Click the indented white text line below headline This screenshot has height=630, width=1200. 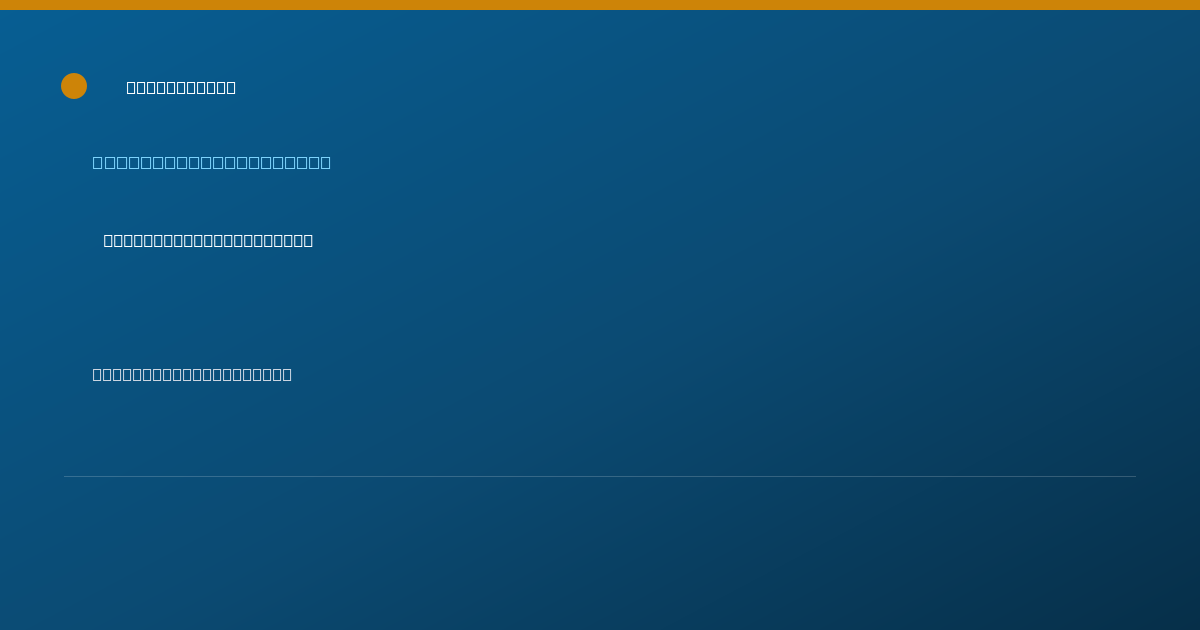(208, 241)
